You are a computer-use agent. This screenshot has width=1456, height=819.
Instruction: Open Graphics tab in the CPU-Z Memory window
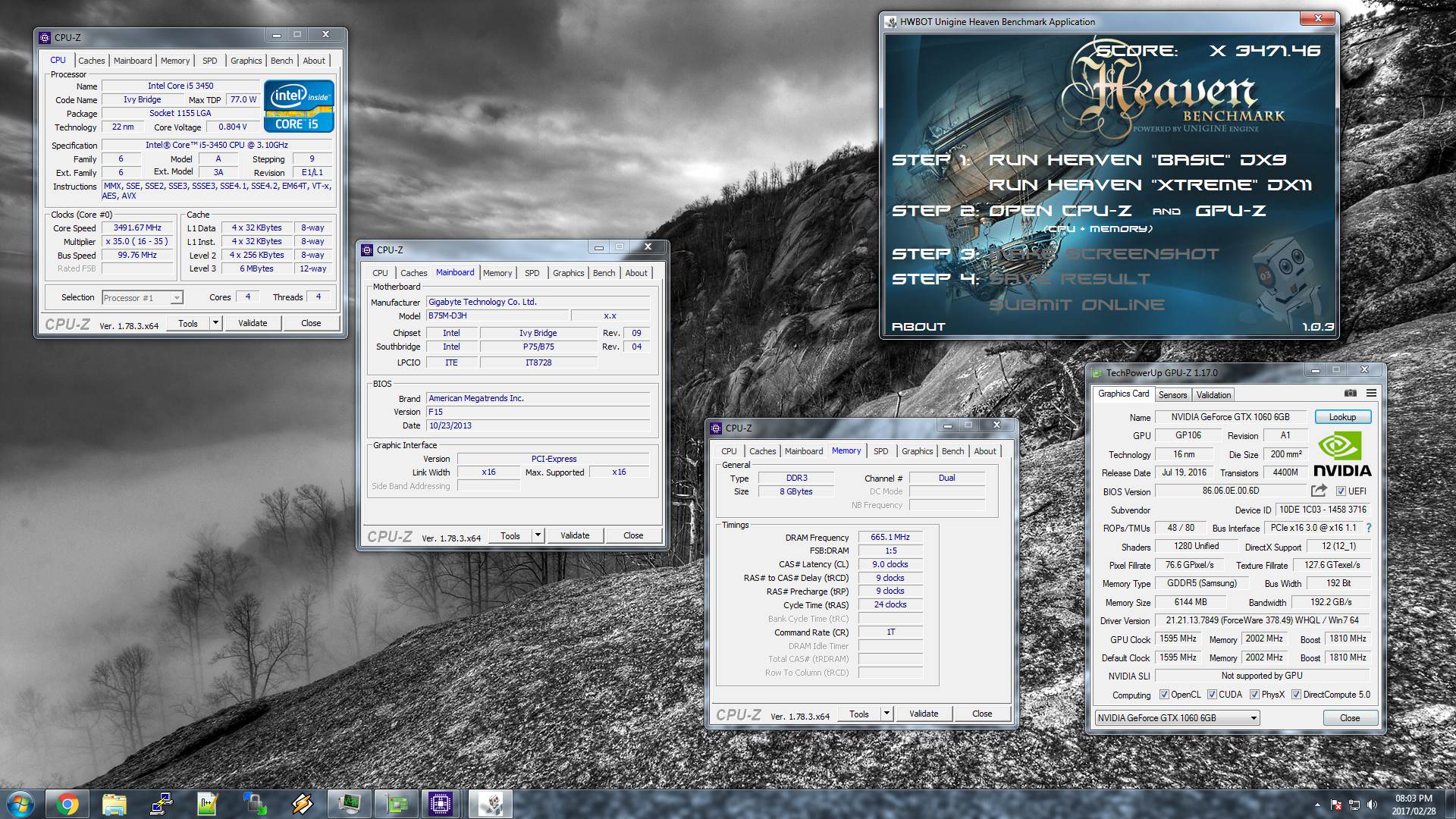click(917, 451)
